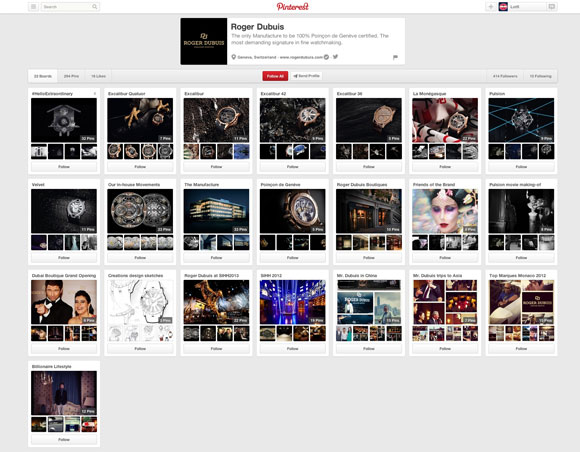Open the Roger Dubuis Boutiques cover image

click(369, 211)
